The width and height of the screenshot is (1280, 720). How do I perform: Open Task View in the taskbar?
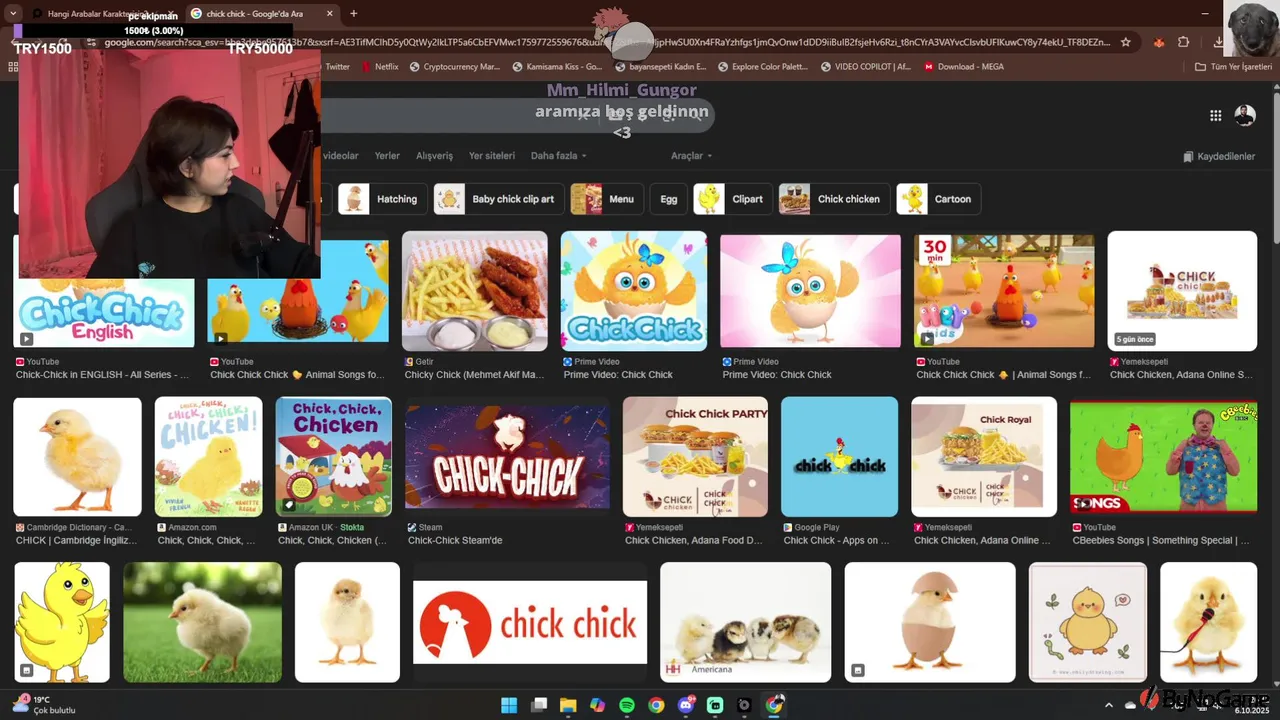[x=539, y=705]
